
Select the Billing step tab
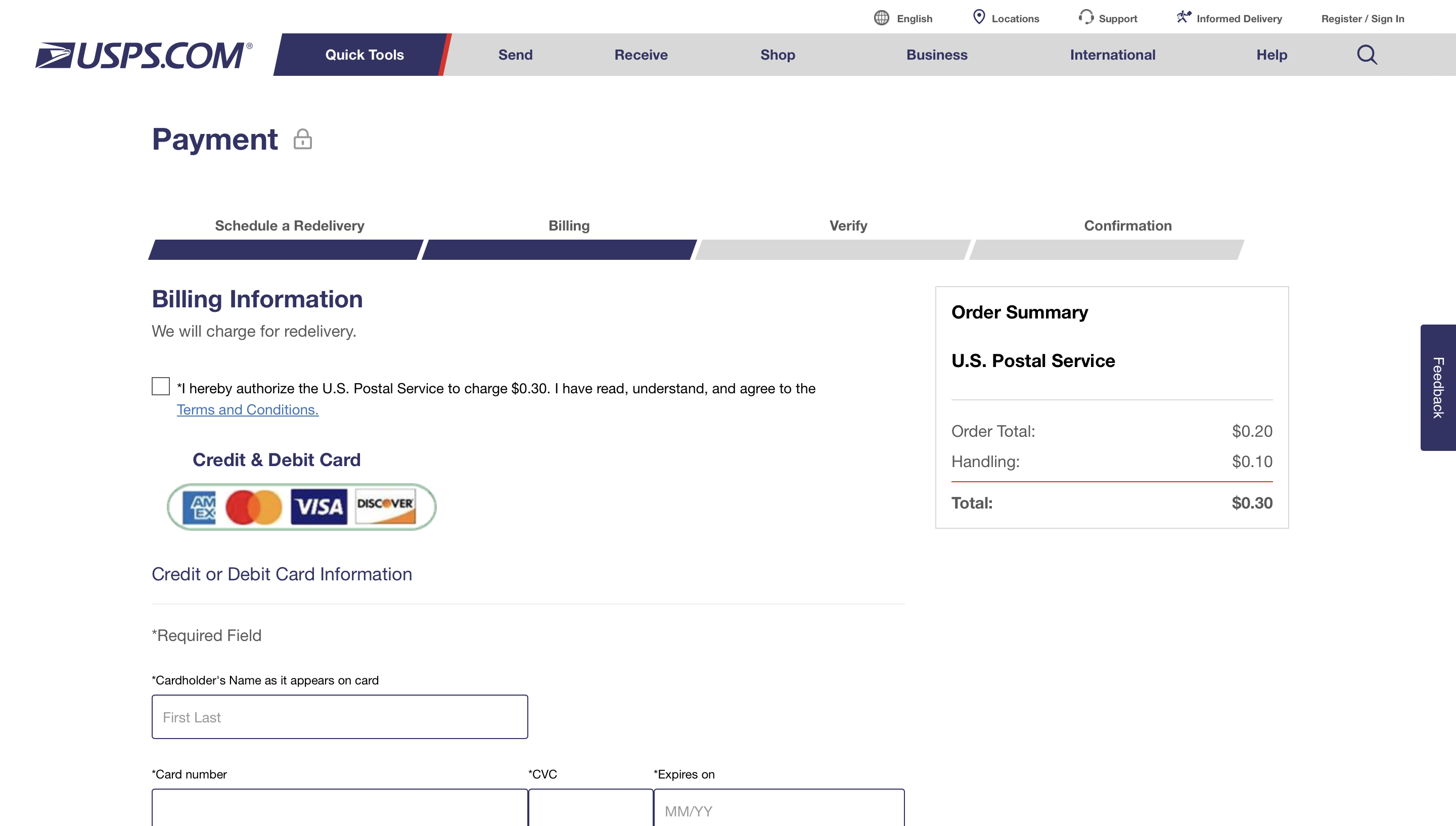pos(569,224)
